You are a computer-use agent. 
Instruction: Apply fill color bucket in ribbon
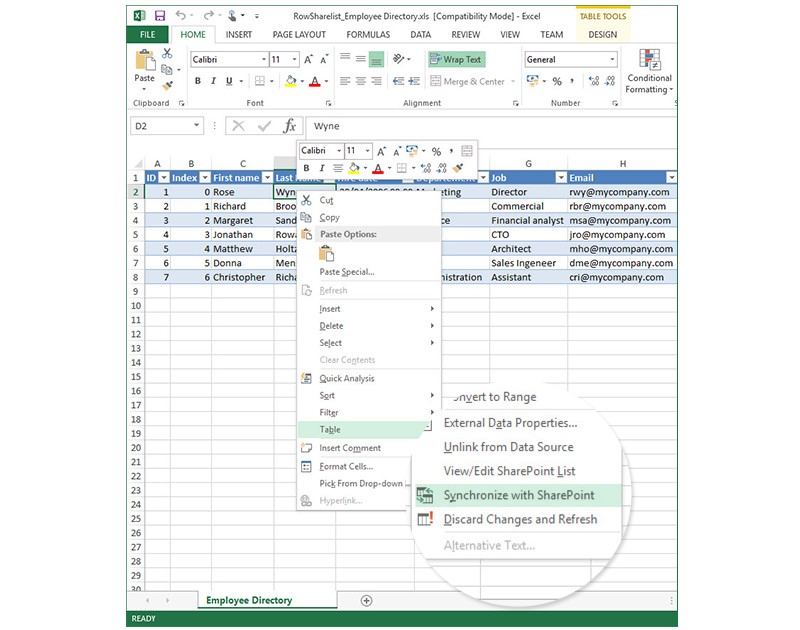pos(291,81)
